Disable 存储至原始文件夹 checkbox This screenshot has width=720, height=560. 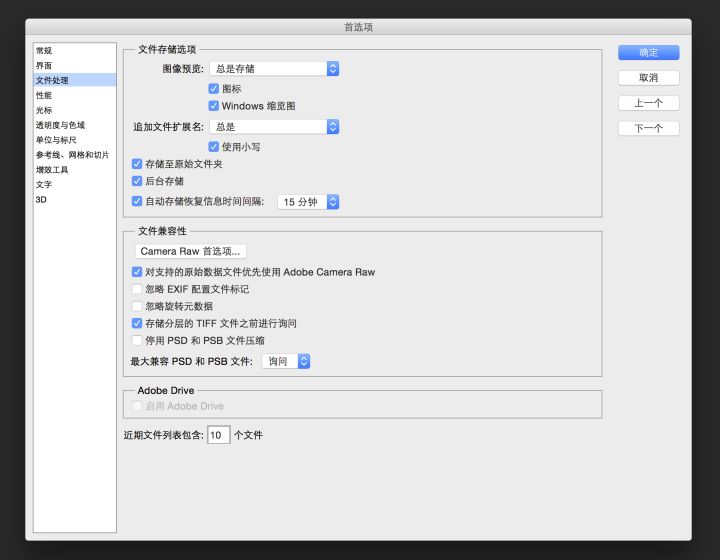point(137,164)
